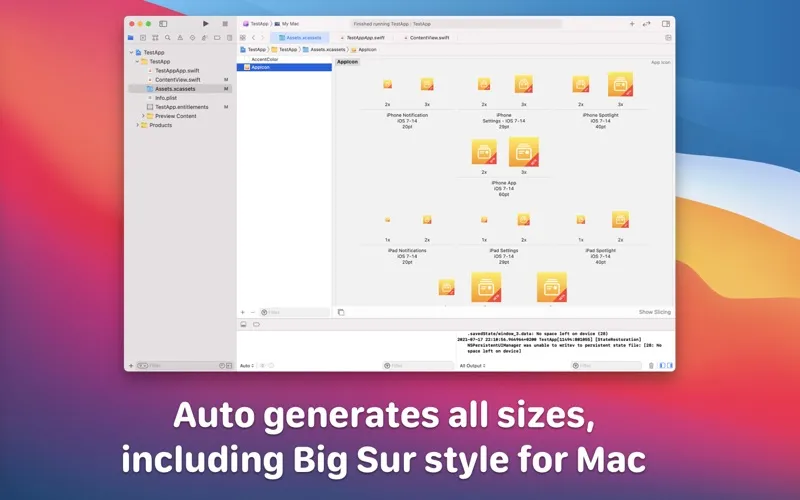Open the Find navigator magnifier icon
Screen dimensions: 800x500
167,38
